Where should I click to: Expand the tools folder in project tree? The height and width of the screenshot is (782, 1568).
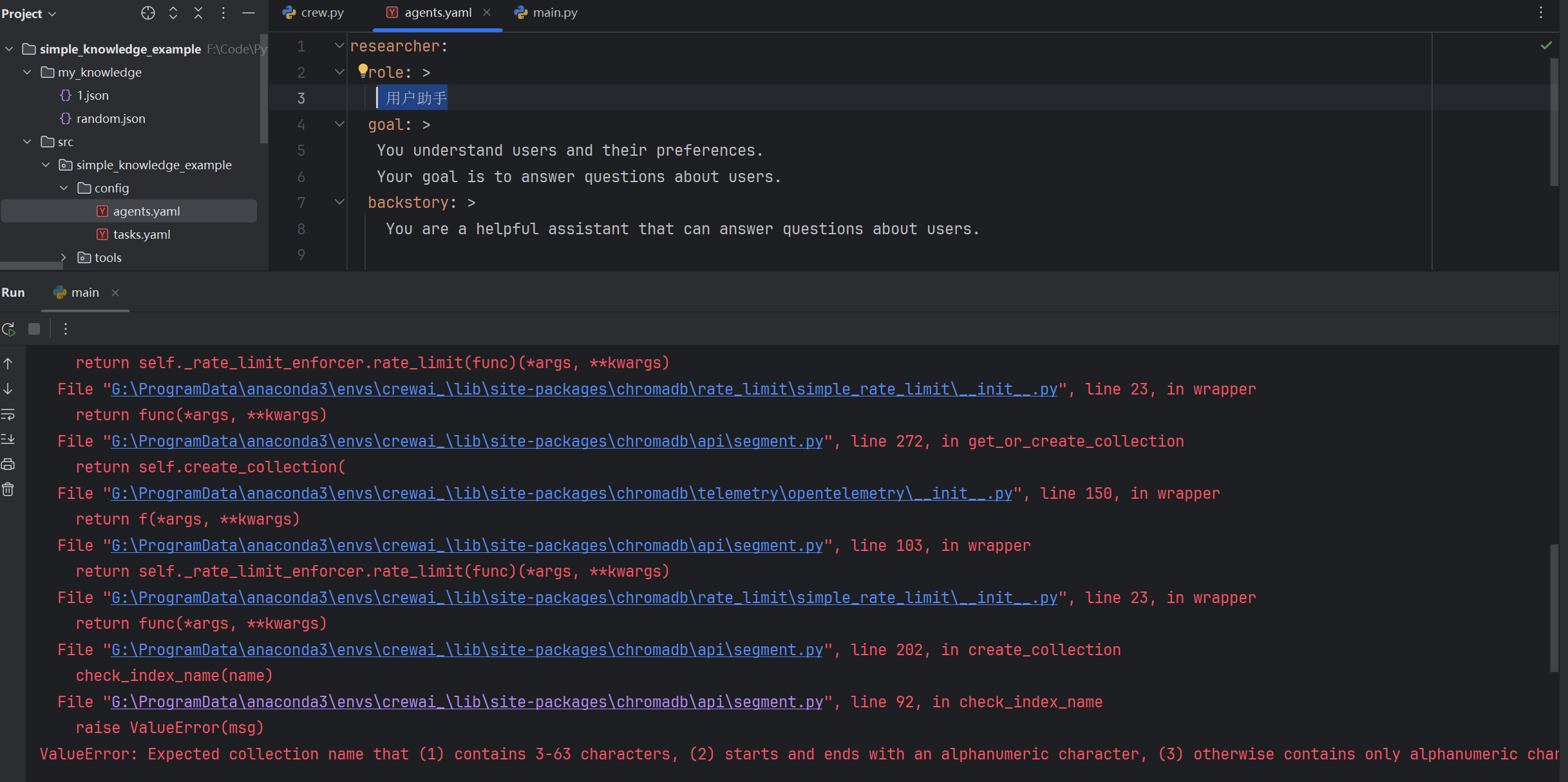click(x=63, y=257)
